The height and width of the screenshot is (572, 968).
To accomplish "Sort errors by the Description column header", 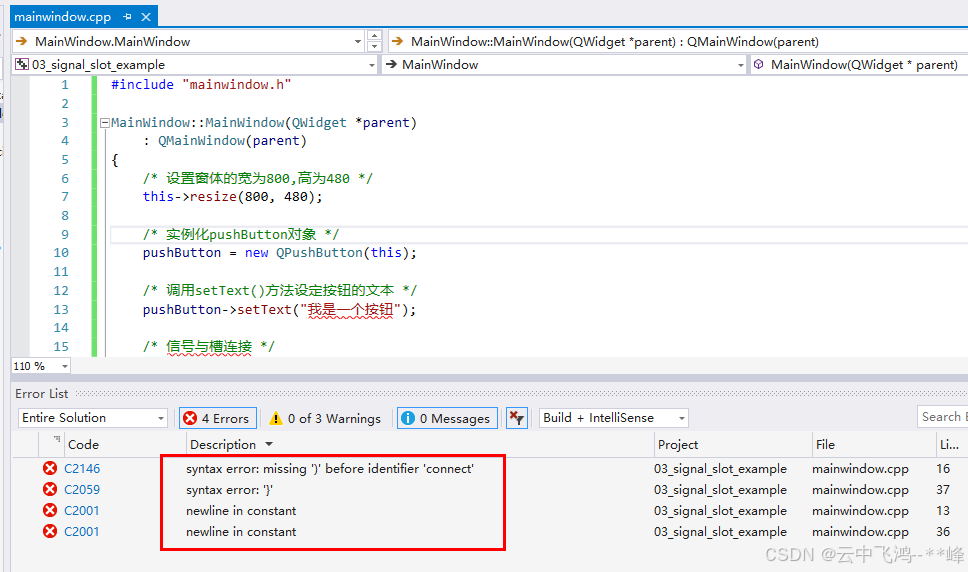I will tap(223, 444).
